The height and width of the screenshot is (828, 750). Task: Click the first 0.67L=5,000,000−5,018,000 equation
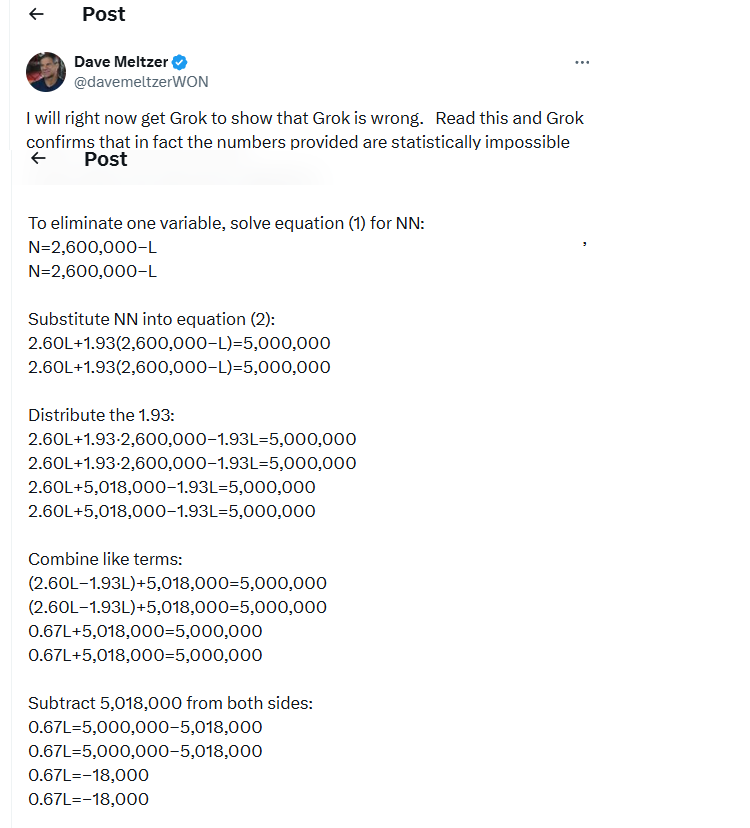(x=145, y=727)
